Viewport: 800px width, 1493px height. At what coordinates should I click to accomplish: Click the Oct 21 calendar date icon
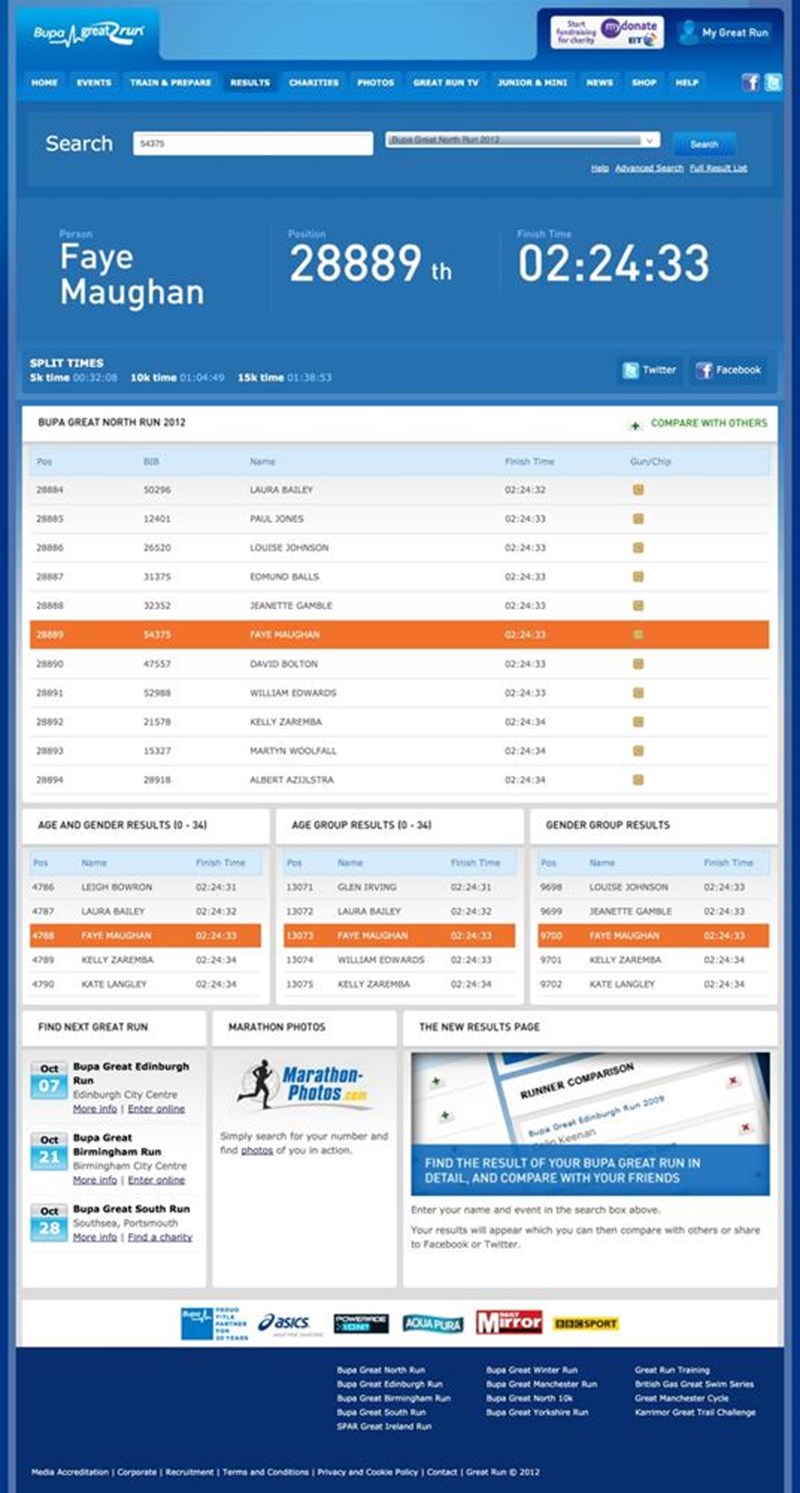[x=49, y=1152]
